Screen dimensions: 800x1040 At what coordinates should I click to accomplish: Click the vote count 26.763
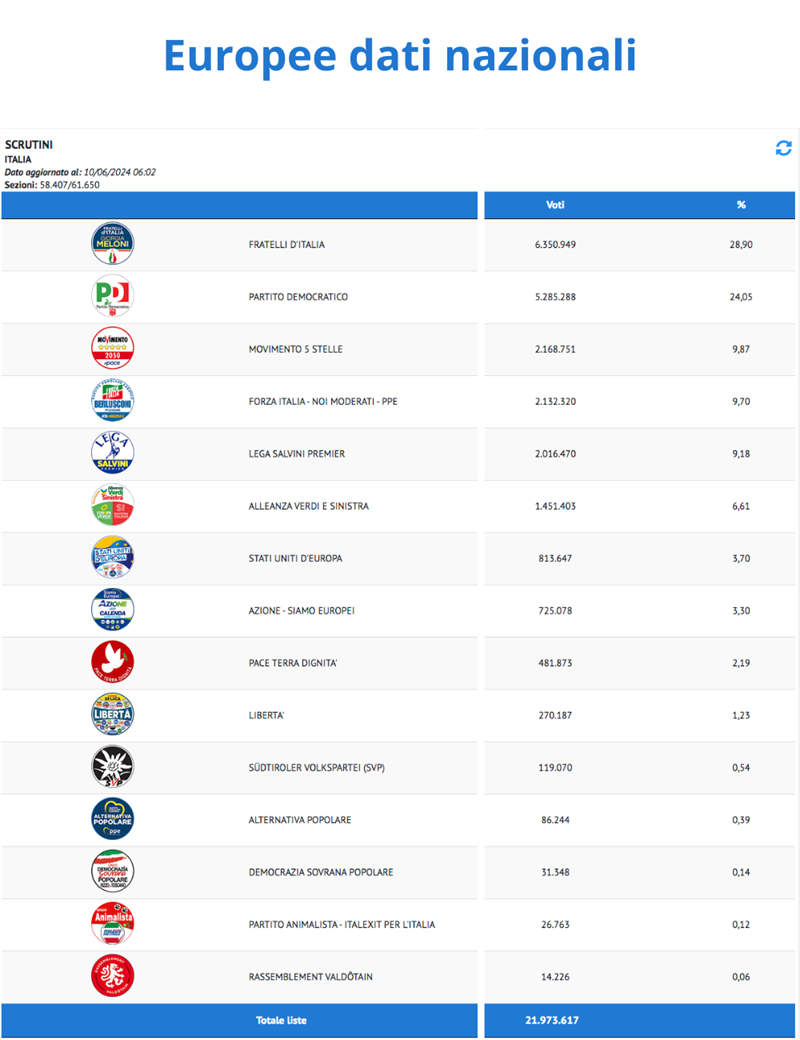coord(555,925)
